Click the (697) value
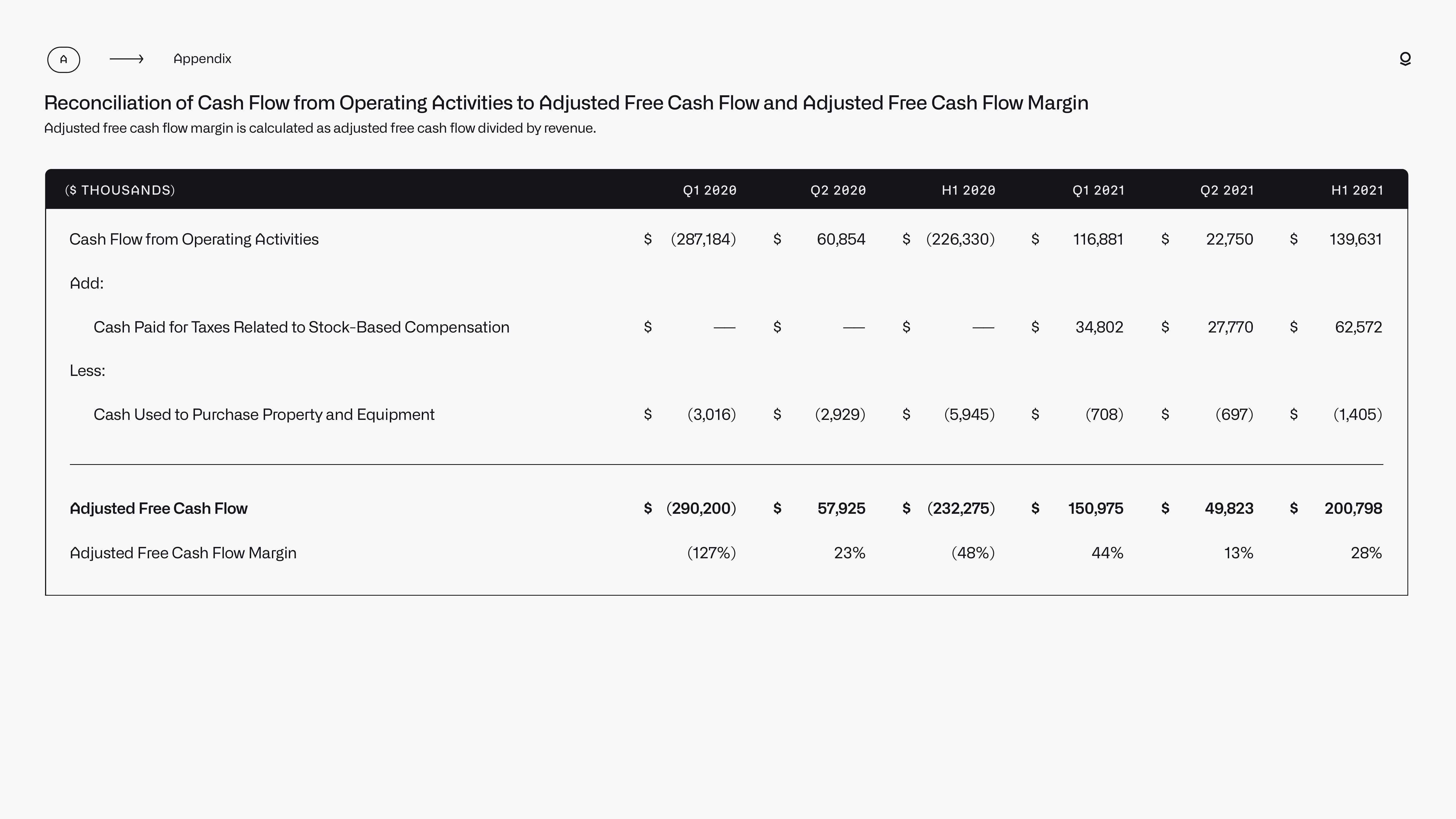Image resolution: width=1456 pixels, height=819 pixels. coord(1234,415)
